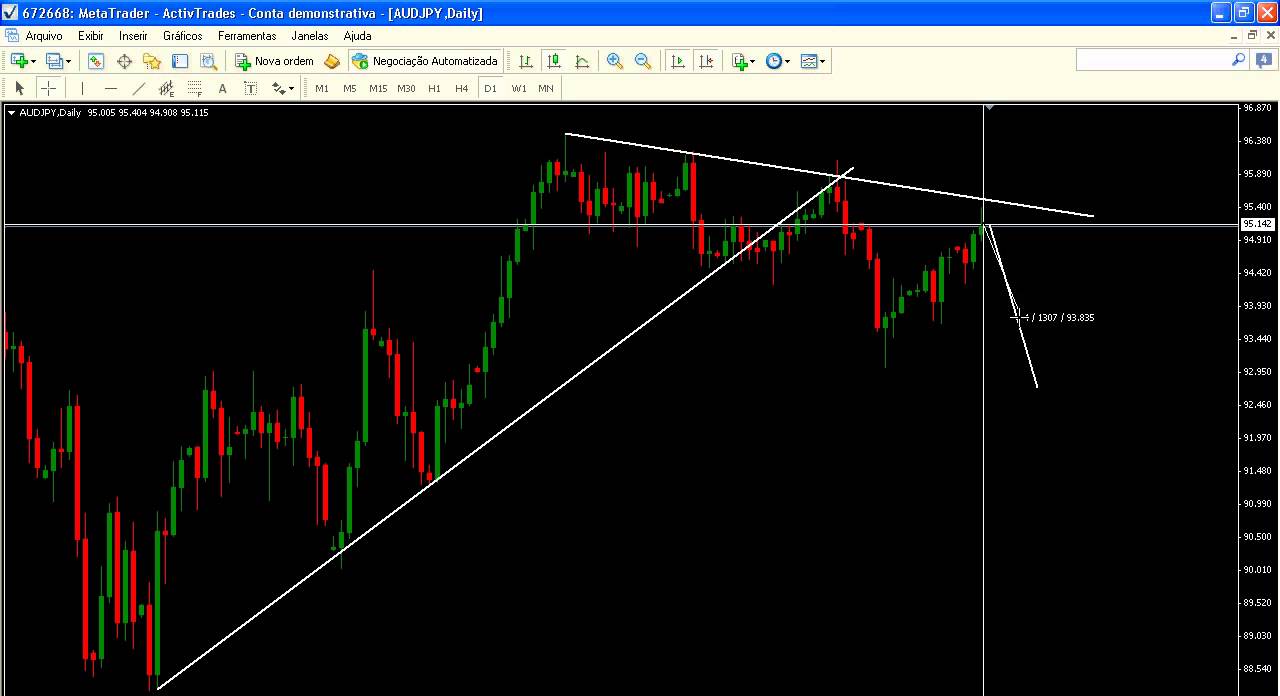Open the Ferramentas menu
Viewport: 1280px width, 696px height.
(247, 35)
